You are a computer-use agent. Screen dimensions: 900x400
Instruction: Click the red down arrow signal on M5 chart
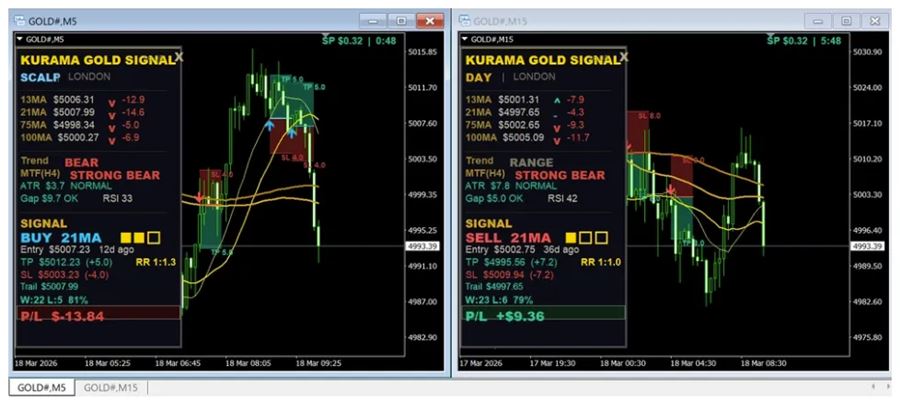(x=199, y=197)
